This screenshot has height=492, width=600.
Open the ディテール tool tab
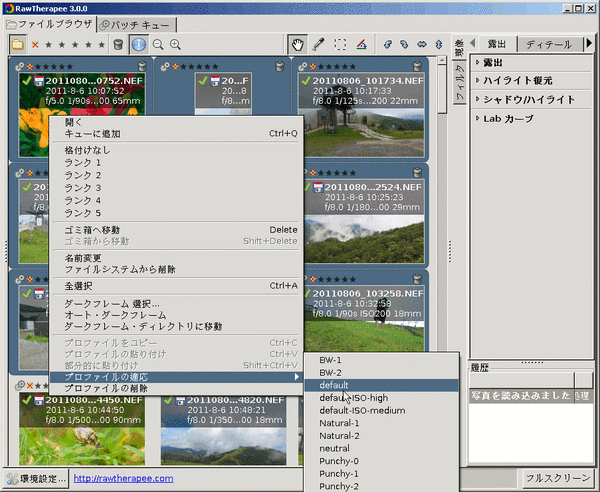(x=549, y=44)
